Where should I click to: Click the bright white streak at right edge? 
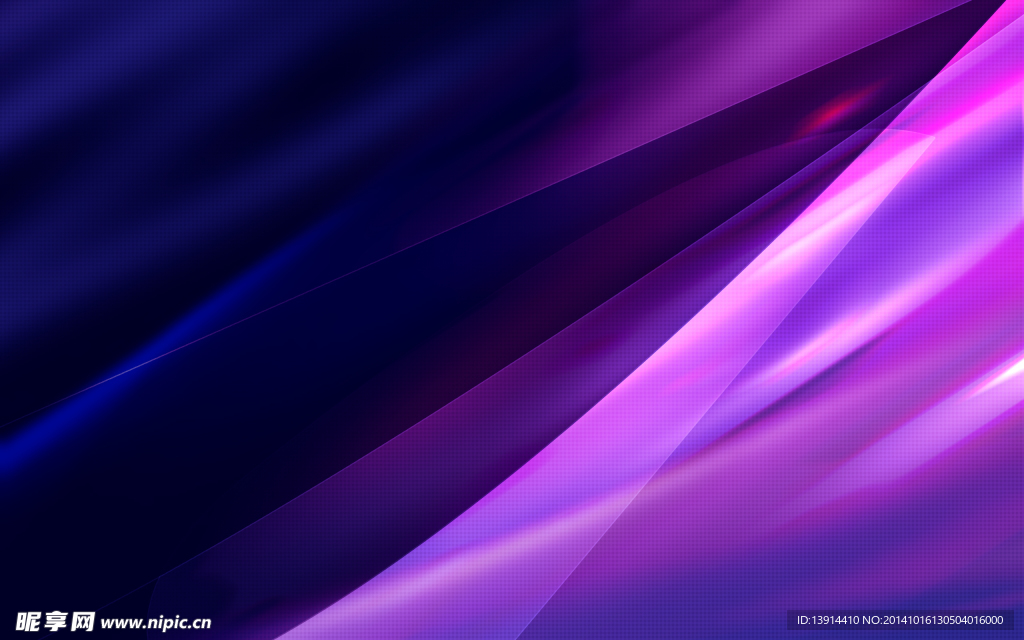point(1005,375)
